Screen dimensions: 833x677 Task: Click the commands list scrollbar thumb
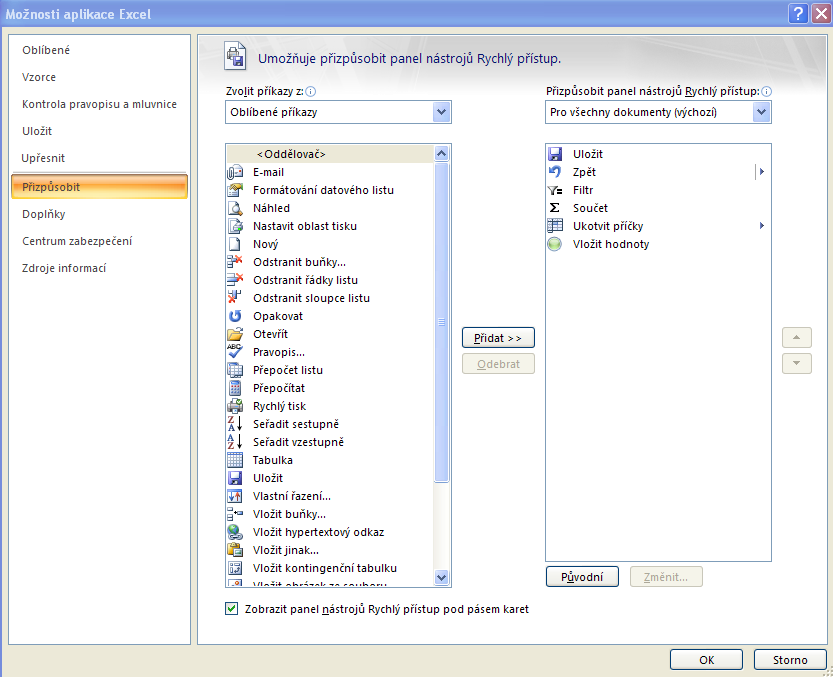441,322
